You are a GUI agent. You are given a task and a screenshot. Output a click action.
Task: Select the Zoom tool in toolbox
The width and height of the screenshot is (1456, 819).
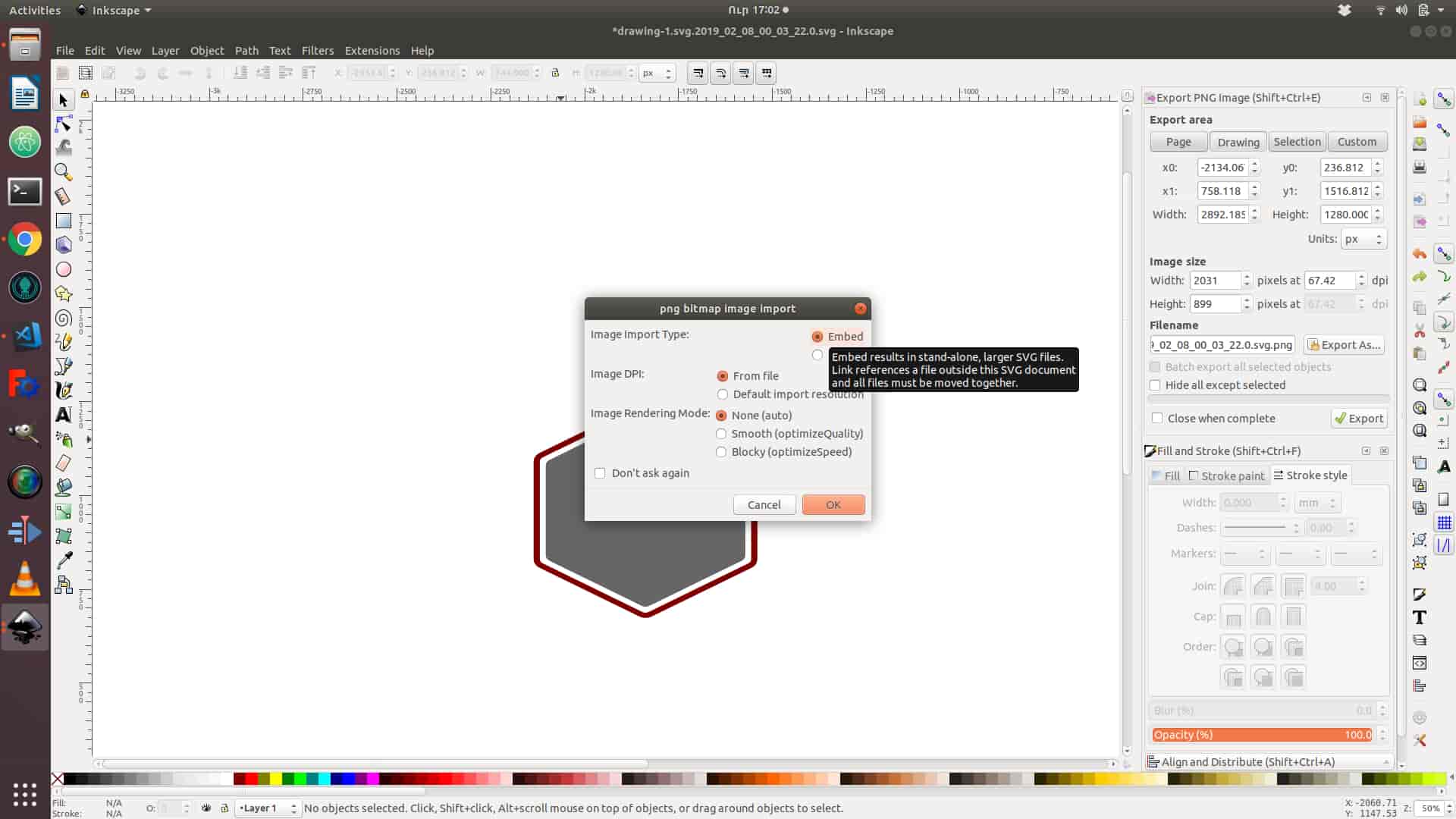pos(64,172)
